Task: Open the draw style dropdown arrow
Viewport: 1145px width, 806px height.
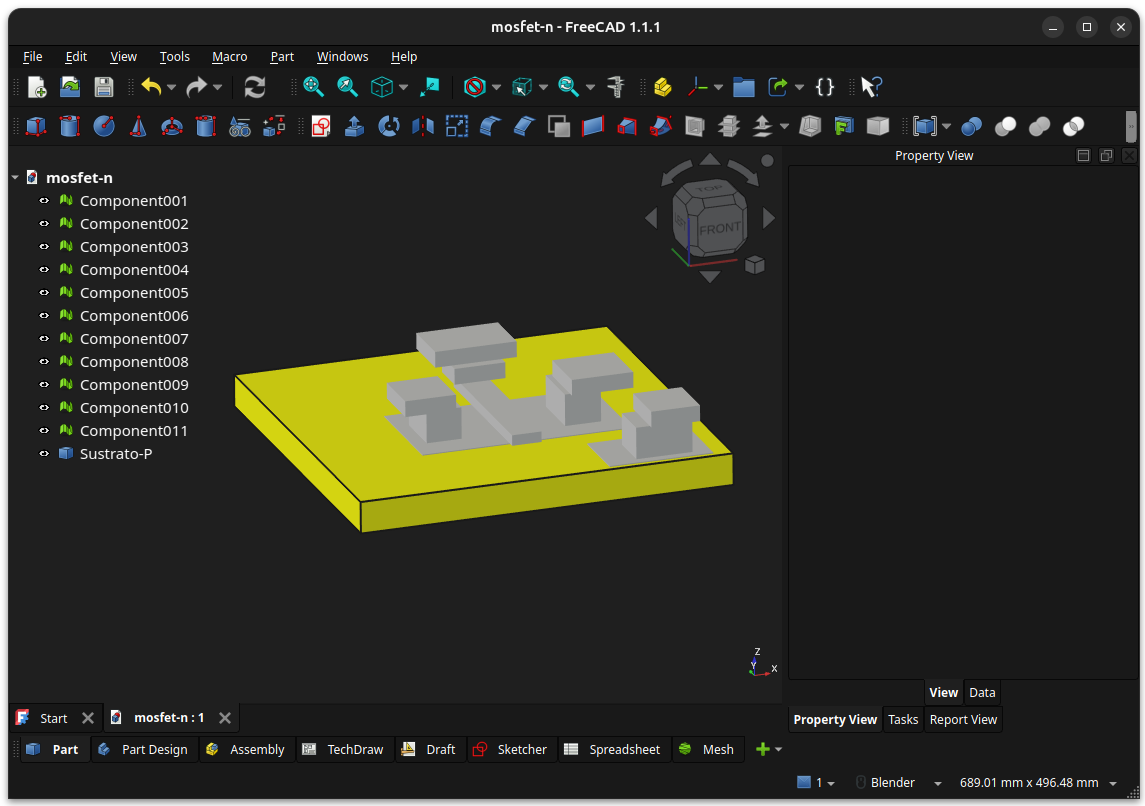Action: (497, 88)
